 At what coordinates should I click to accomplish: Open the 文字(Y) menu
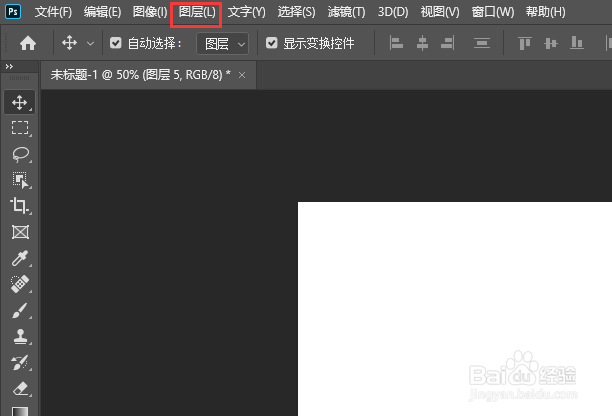247,12
